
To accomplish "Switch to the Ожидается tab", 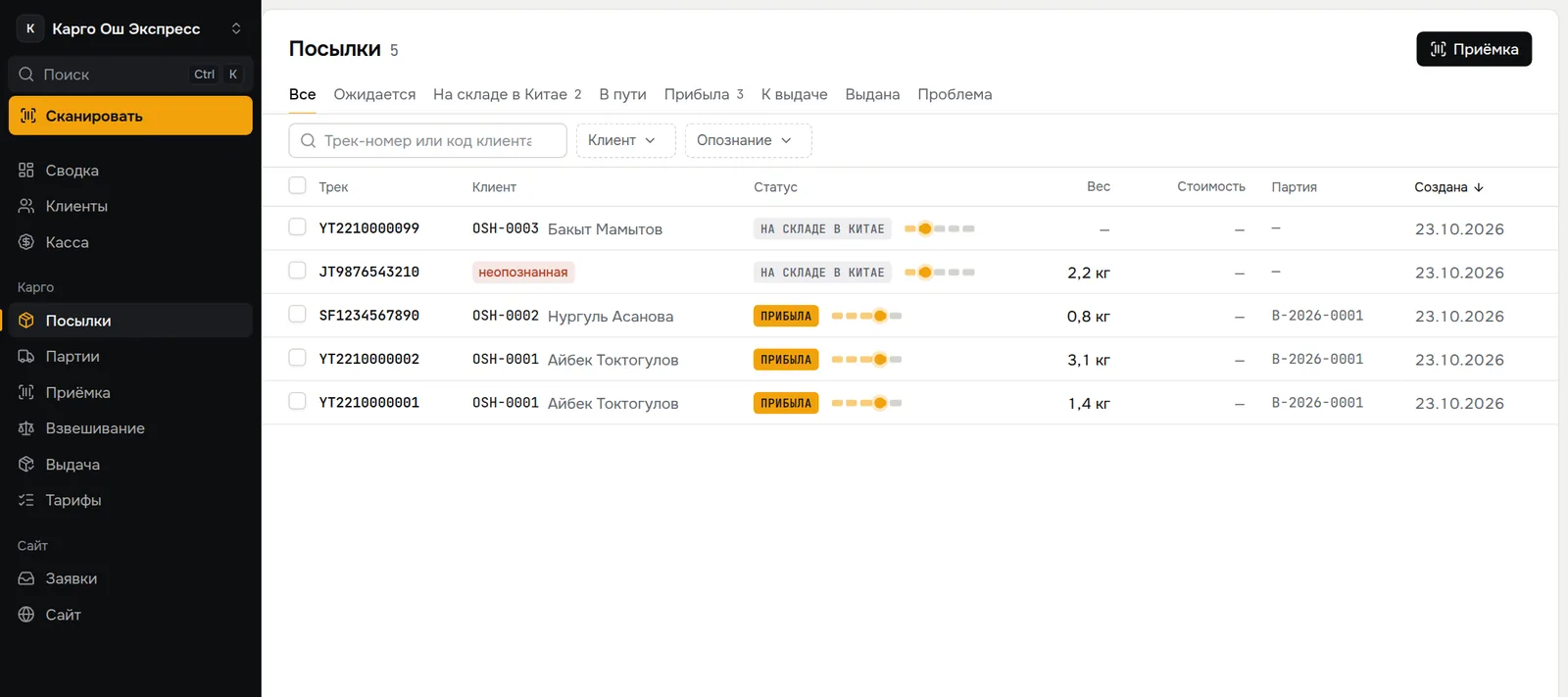I will pyautogui.click(x=374, y=94).
